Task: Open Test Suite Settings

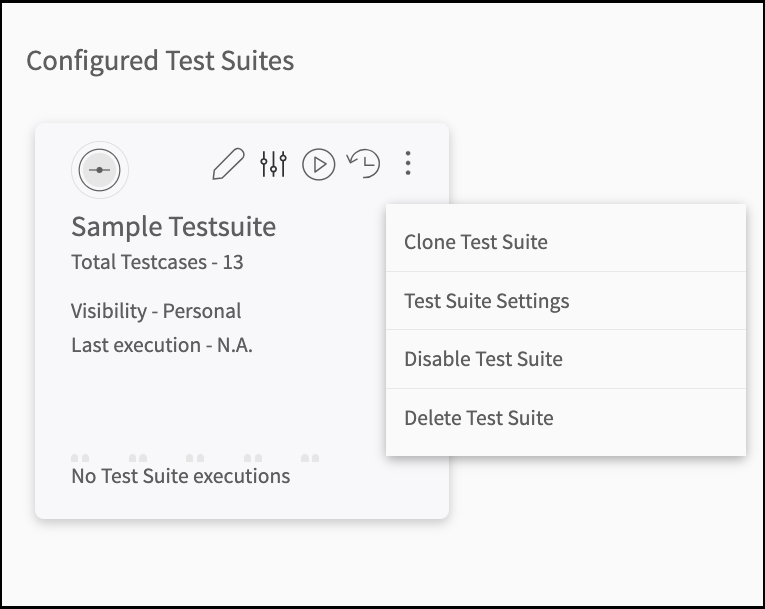Action: 566,301
